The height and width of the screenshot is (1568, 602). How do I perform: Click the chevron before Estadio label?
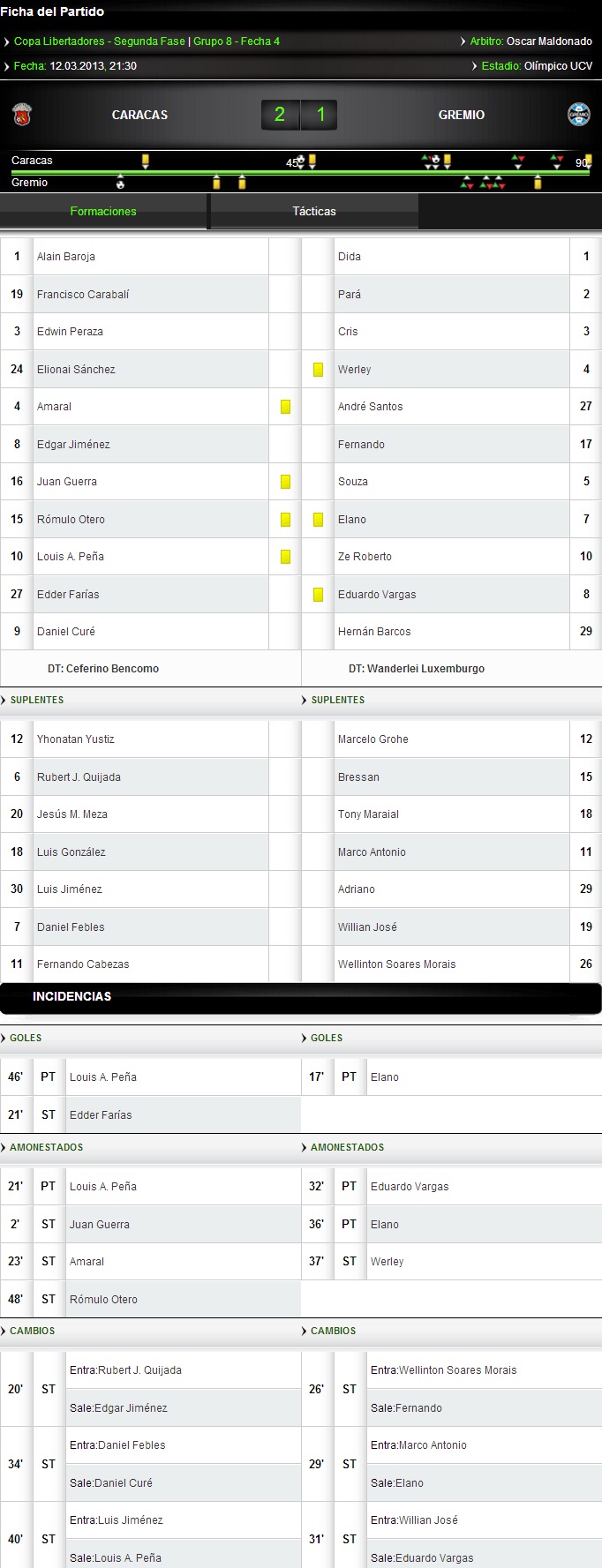tap(475, 66)
